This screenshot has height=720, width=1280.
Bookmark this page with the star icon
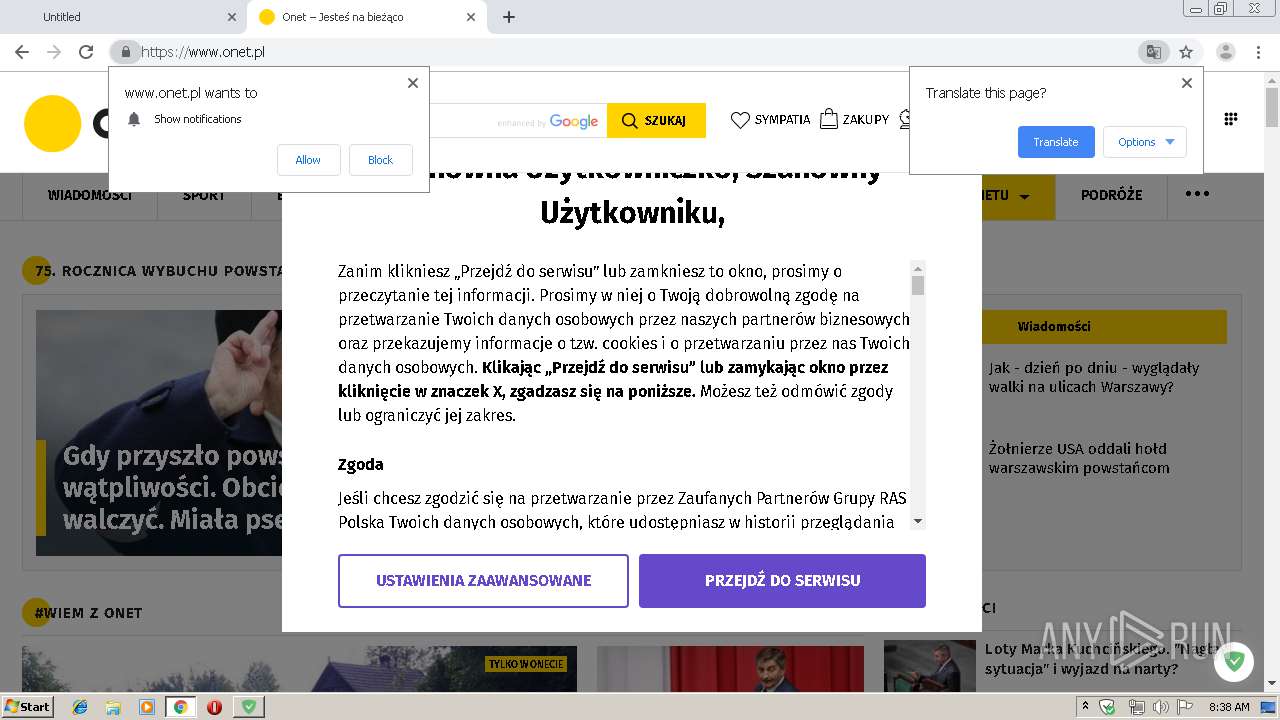[1186, 52]
